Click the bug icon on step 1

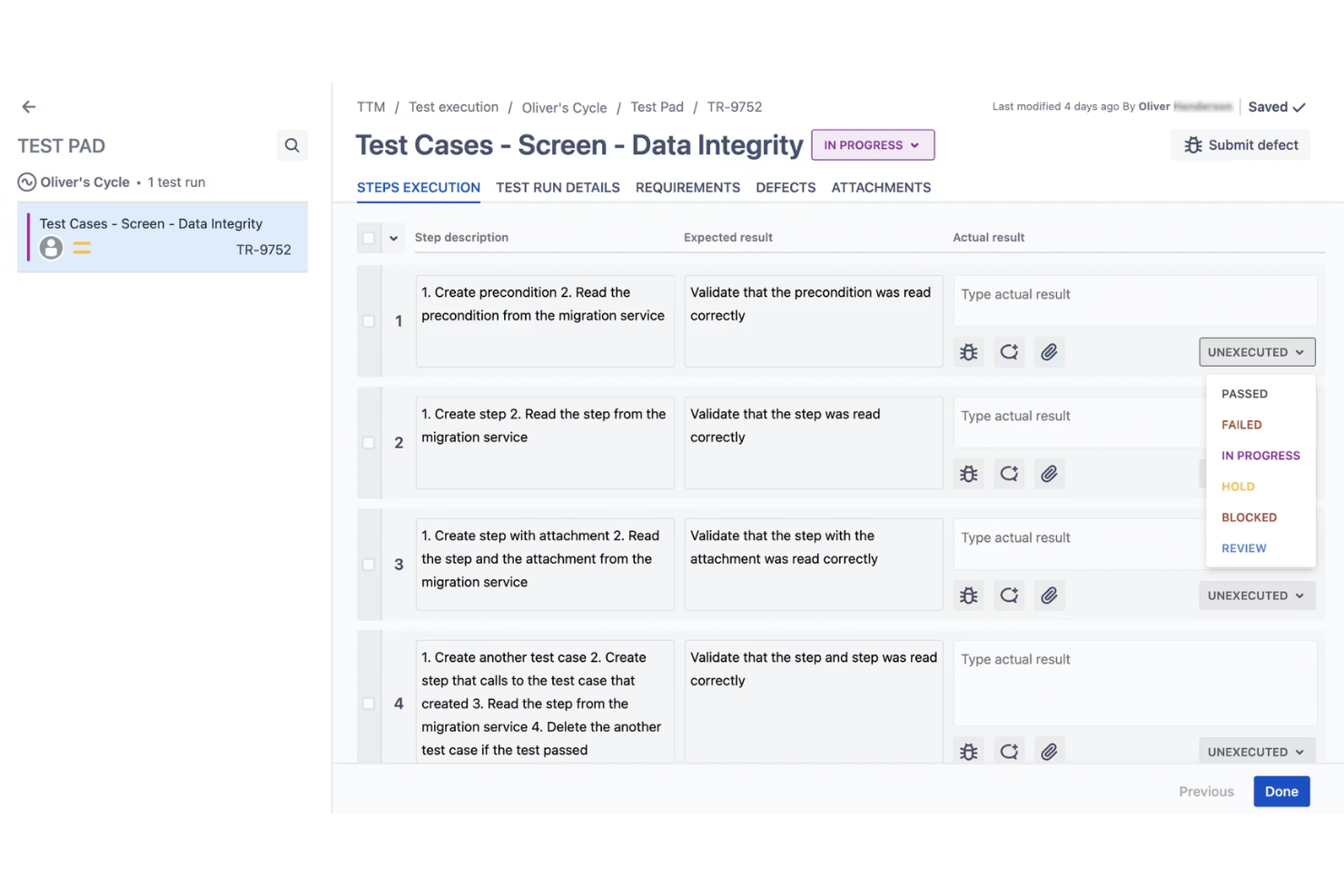tap(968, 352)
